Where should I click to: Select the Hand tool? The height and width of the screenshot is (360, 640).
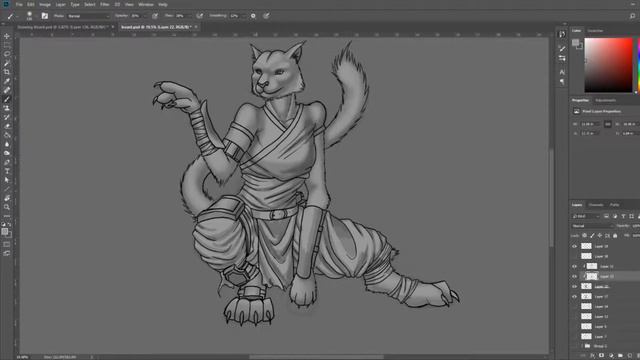click(7, 198)
